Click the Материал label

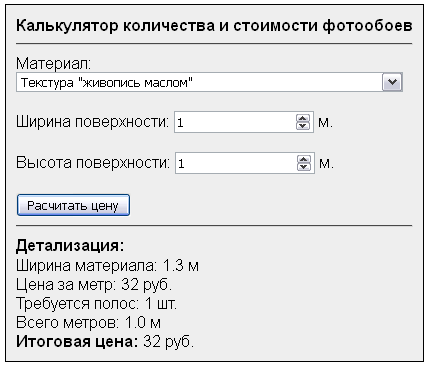point(53,63)
